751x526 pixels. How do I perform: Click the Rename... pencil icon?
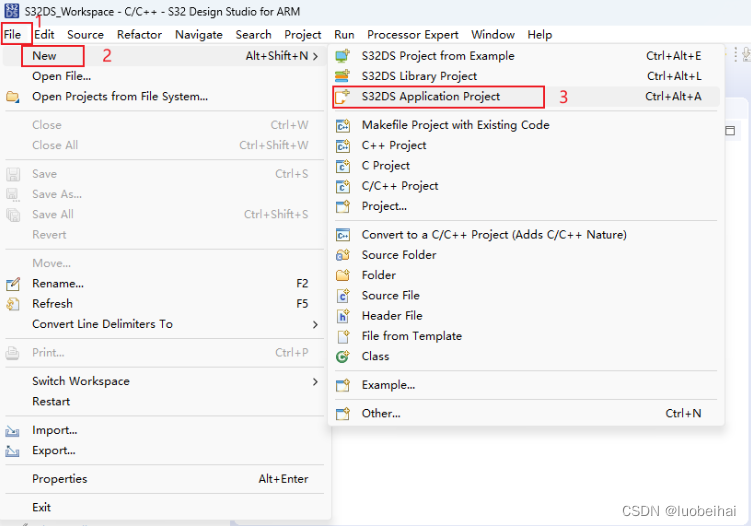[13, 284]
